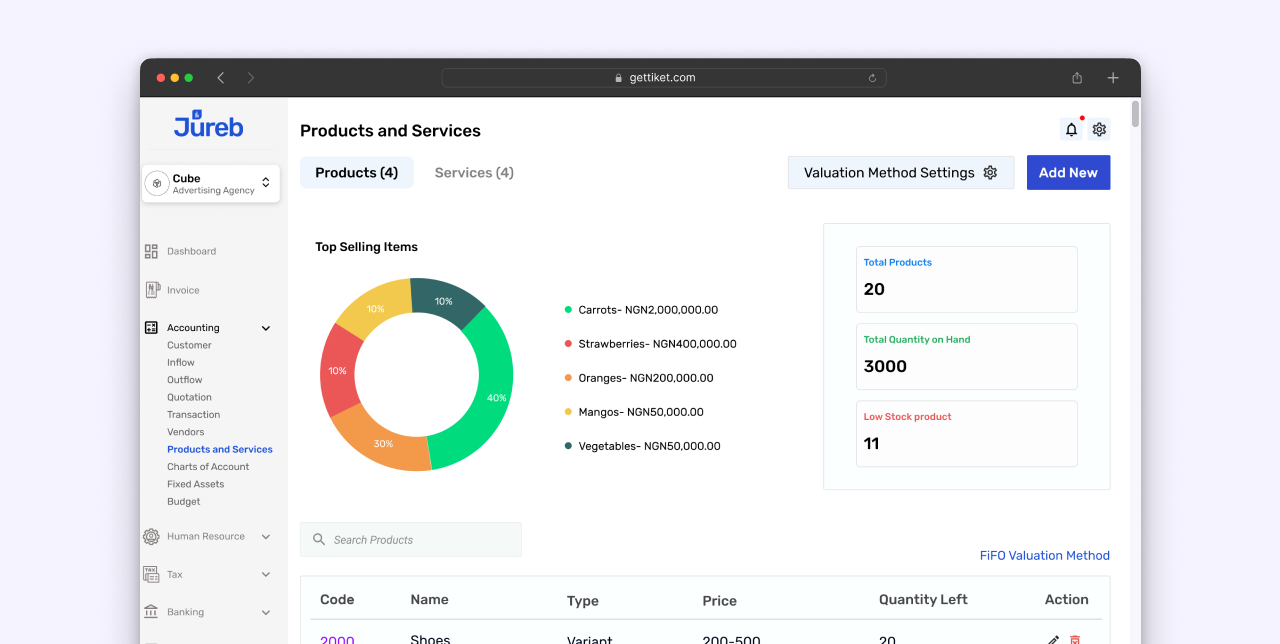This screenshot has height=644, width=1280.
Task: Open the Cube Advertising Agency company switcher
Action: pos(211,184)
